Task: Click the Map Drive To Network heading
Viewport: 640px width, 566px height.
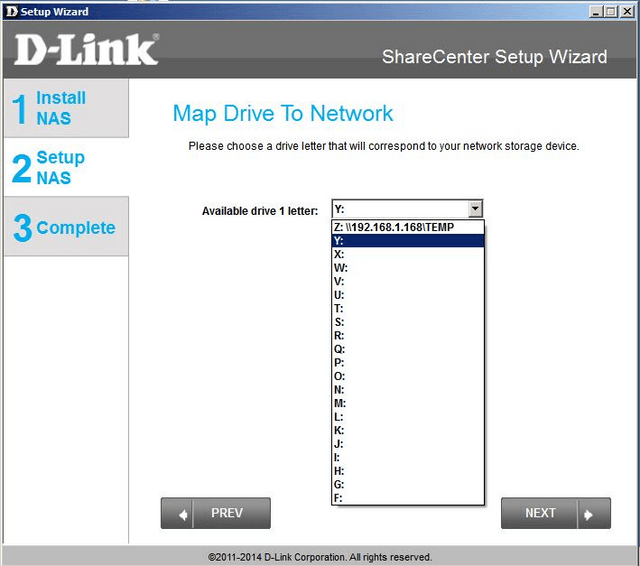Action: tap(283, 114)
